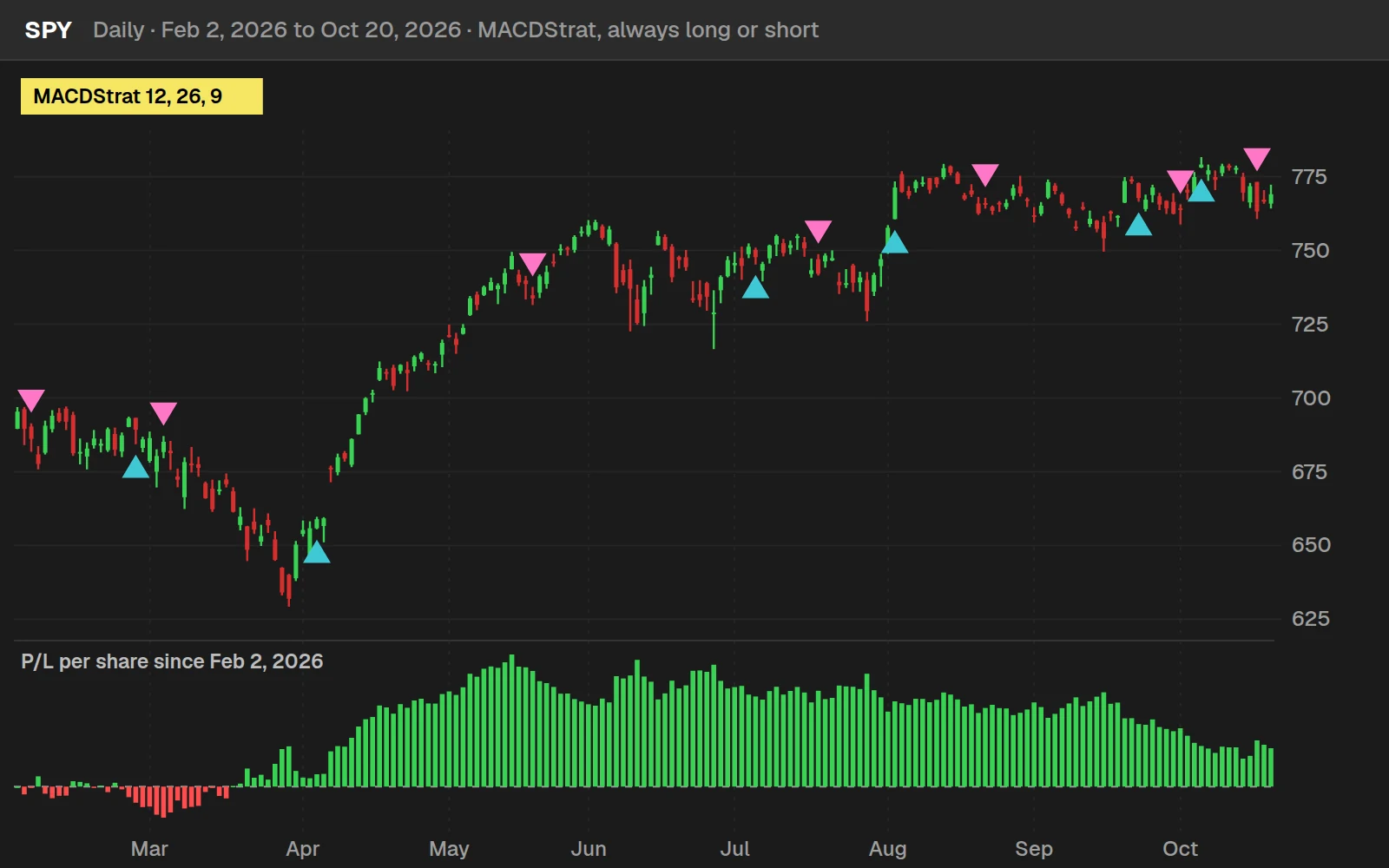Select the cyan buy marker in late February
The image size is (1389, 868).
click(135, 467)
